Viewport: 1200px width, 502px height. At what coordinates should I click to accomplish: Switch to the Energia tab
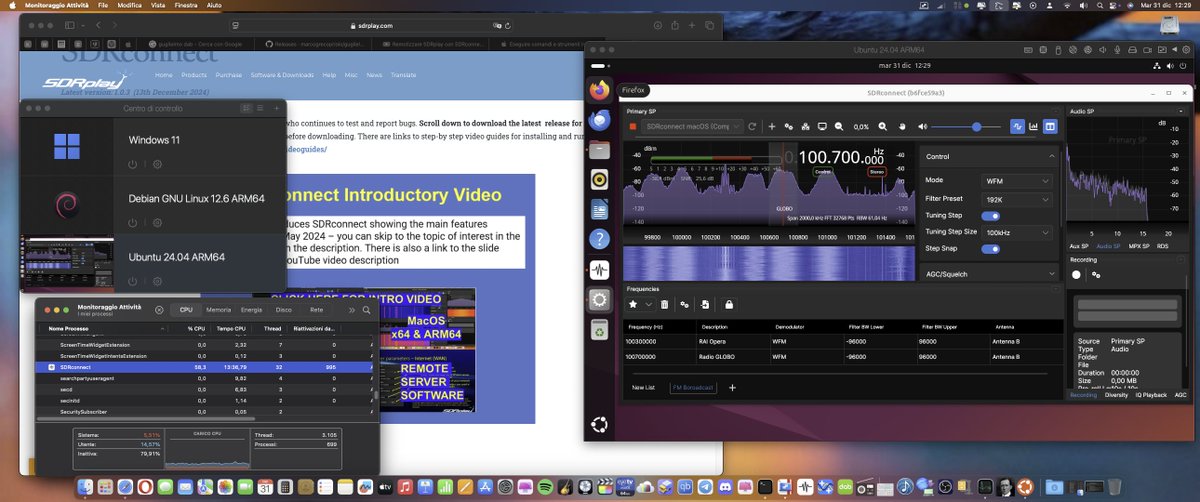tap(251, 310)
